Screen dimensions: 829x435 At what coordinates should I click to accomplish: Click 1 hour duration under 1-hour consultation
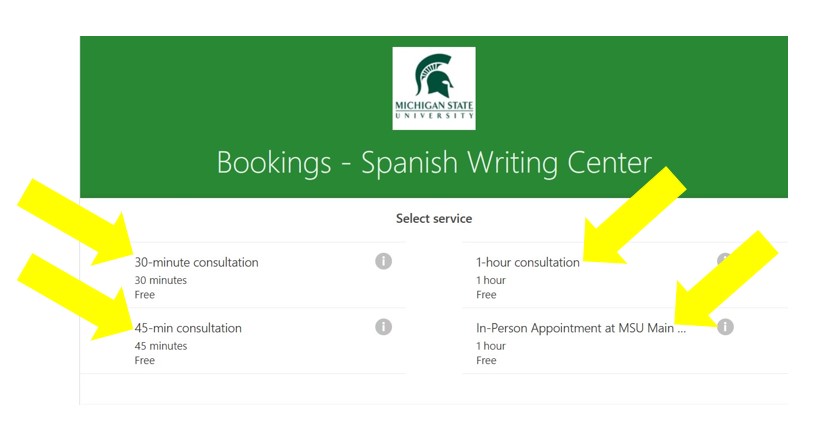491,280
